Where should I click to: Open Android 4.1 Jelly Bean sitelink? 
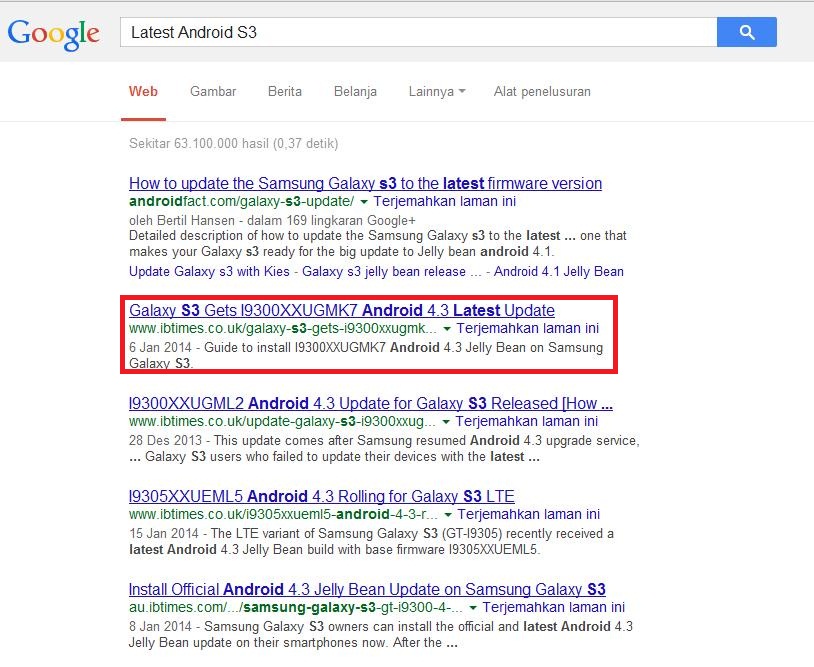(559, 271)
